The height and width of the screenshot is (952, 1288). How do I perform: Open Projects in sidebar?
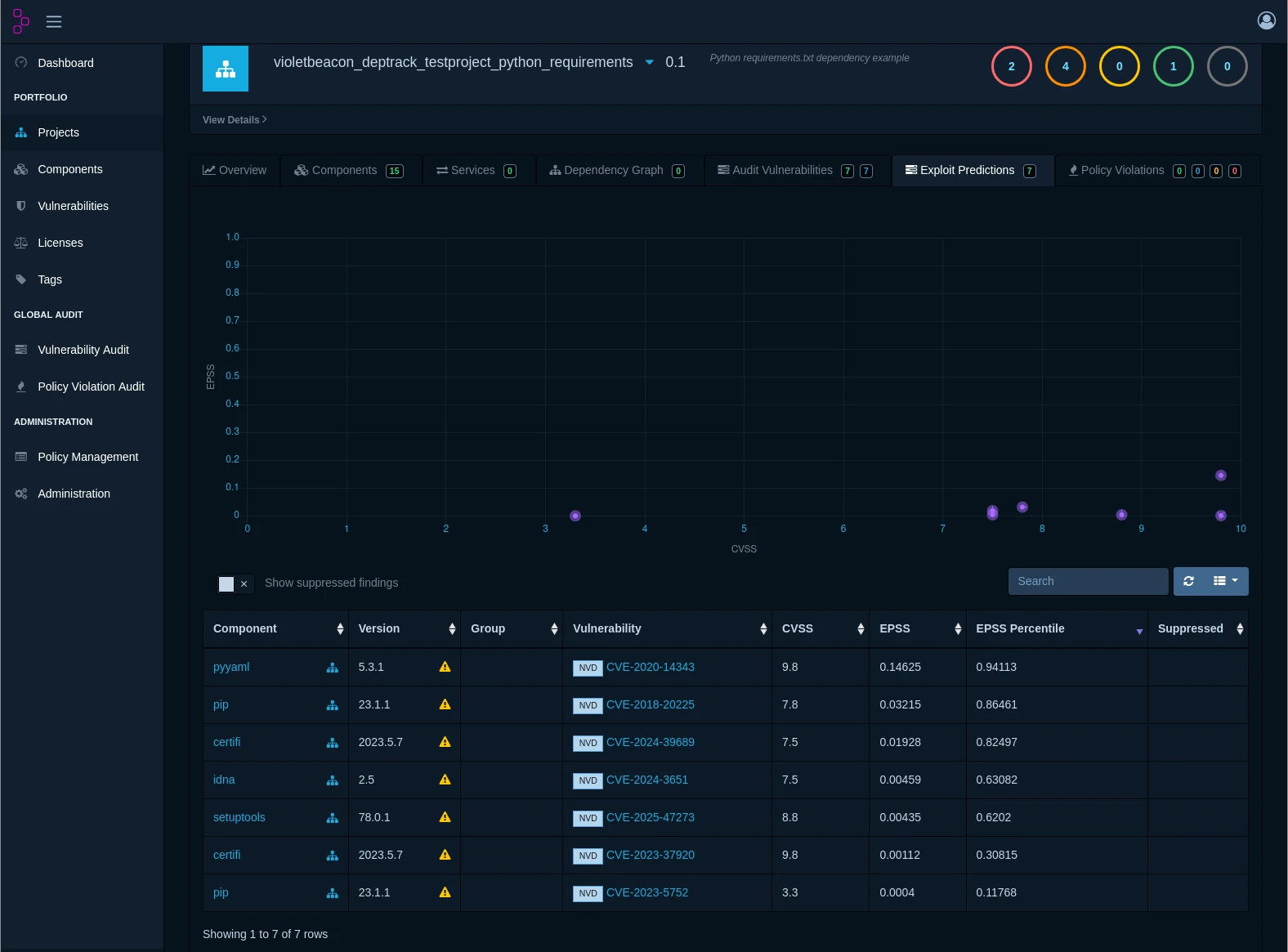(82, 132)
